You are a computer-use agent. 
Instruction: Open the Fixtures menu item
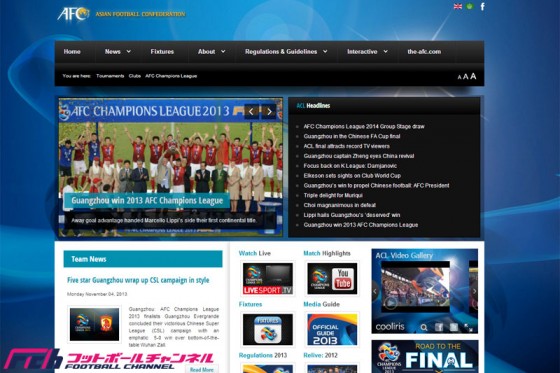click(162, 52)
